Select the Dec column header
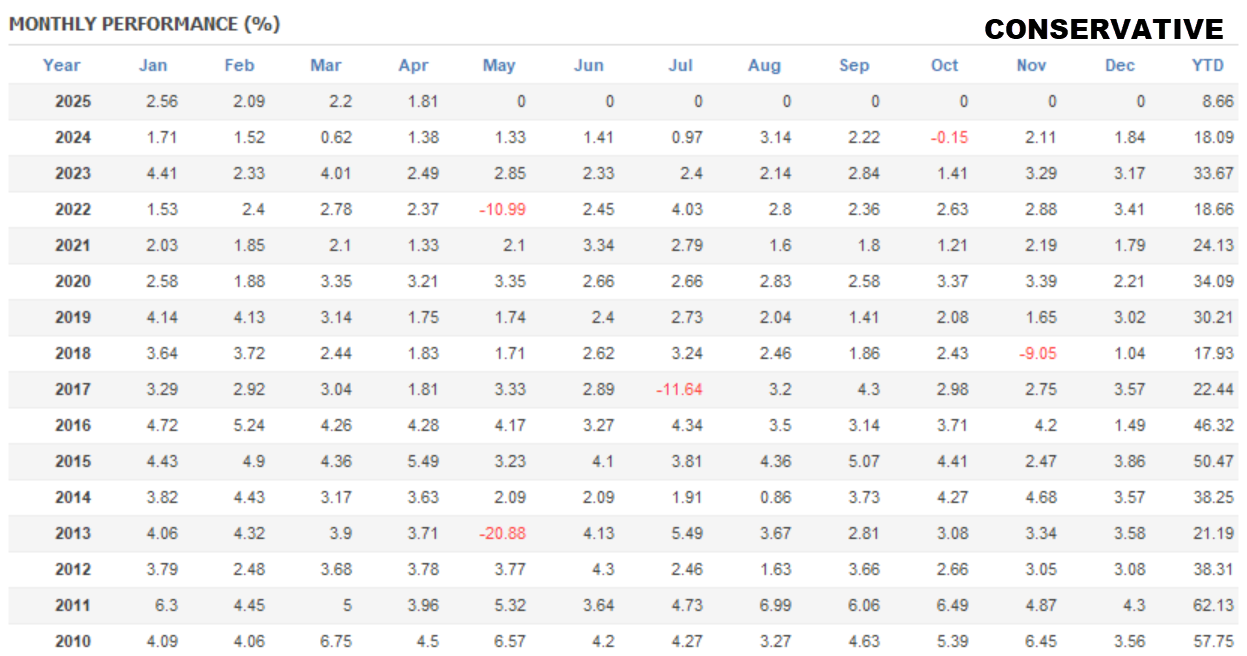This screenshot has width=1247, height=656. [1120, 65]
